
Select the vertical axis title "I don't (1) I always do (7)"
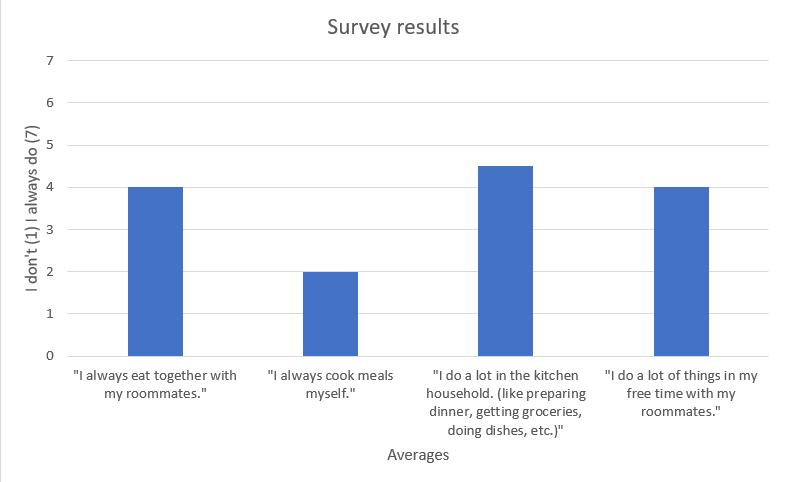click(32, 209)
